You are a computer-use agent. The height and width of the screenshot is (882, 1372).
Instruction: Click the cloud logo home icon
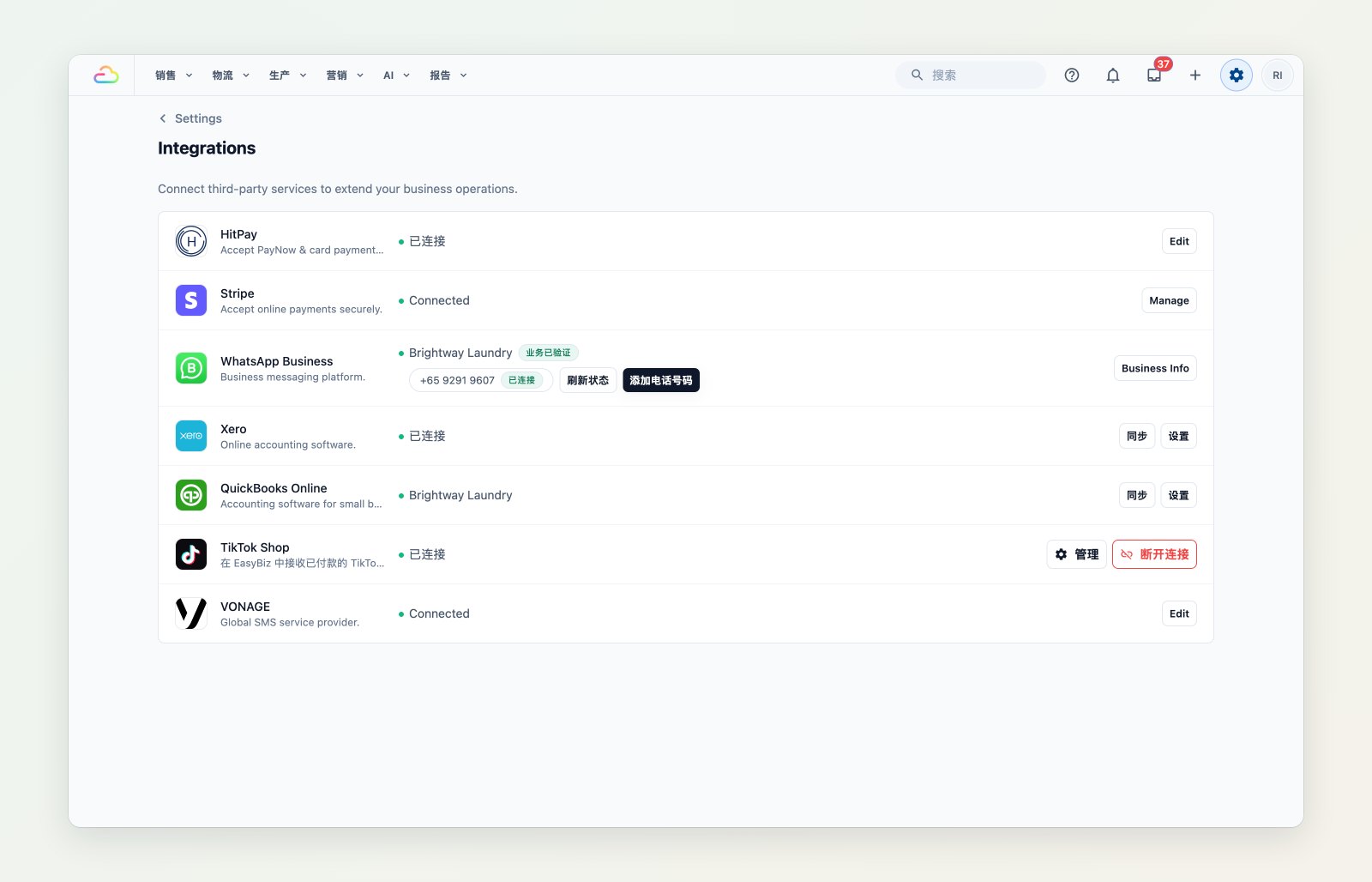pyautogui.click(x=105, y=76)
